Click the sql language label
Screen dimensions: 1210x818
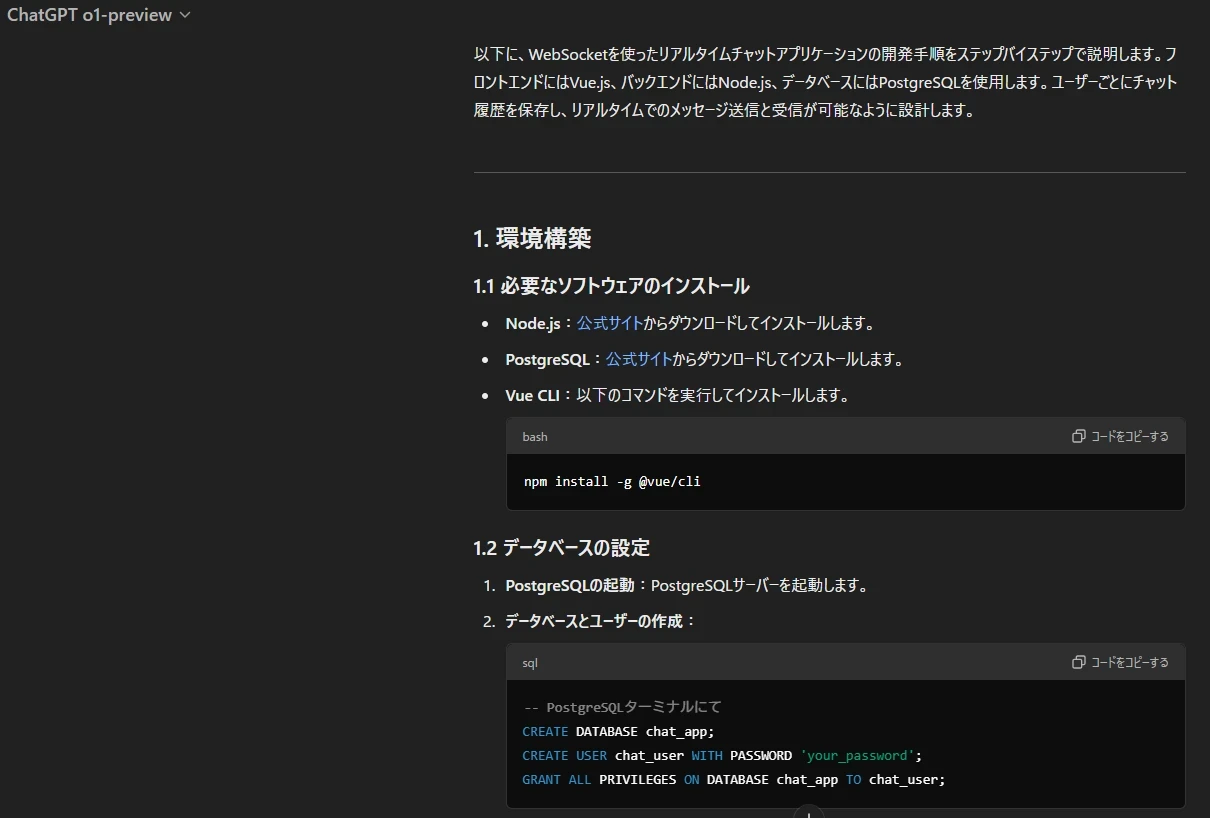(x=530, y=663)
